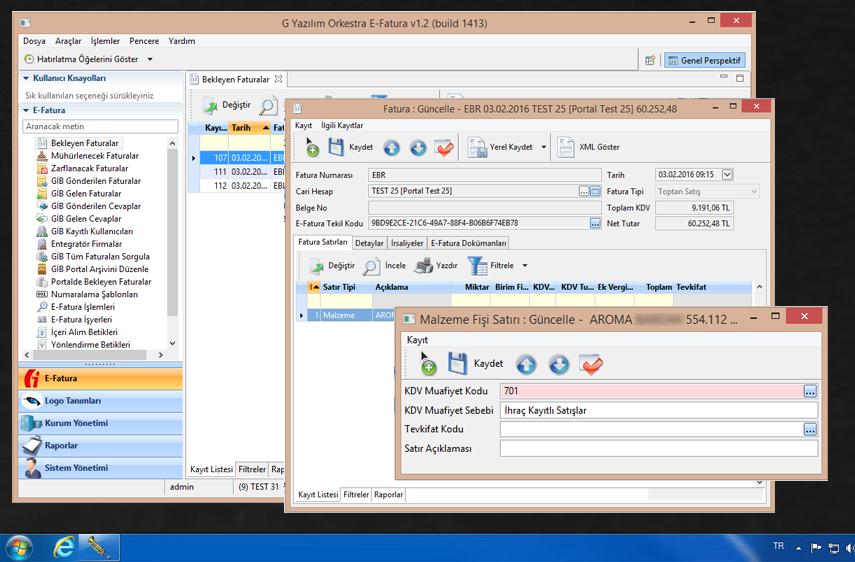Click up arrow icon in Fatura Güncelle toolbar
Image resolution: width=855 pixels, height=562 pixels.
[391, 148]
